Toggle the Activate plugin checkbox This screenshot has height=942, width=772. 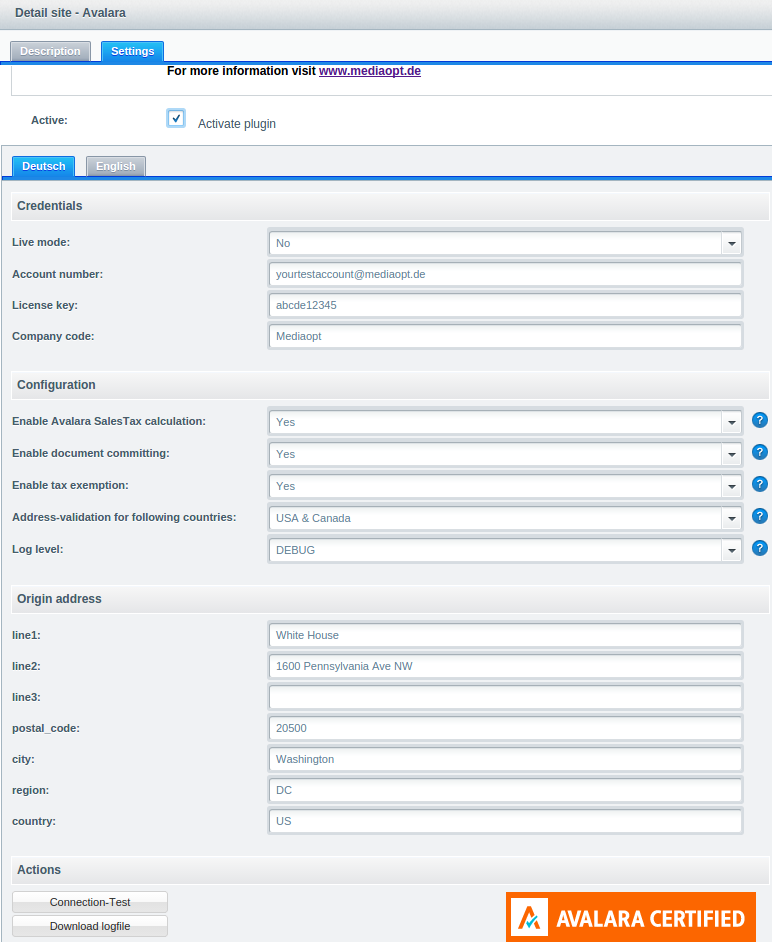click(176, 118)
